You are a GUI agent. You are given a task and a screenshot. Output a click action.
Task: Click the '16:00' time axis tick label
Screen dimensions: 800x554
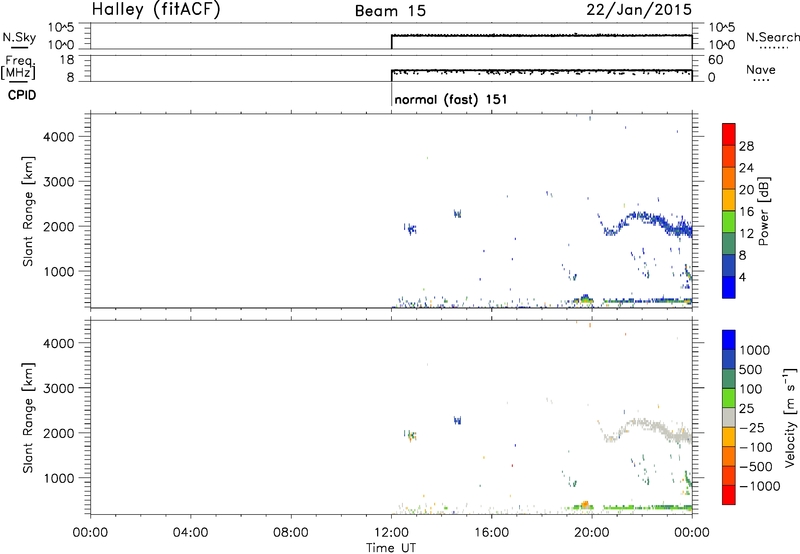491,533
